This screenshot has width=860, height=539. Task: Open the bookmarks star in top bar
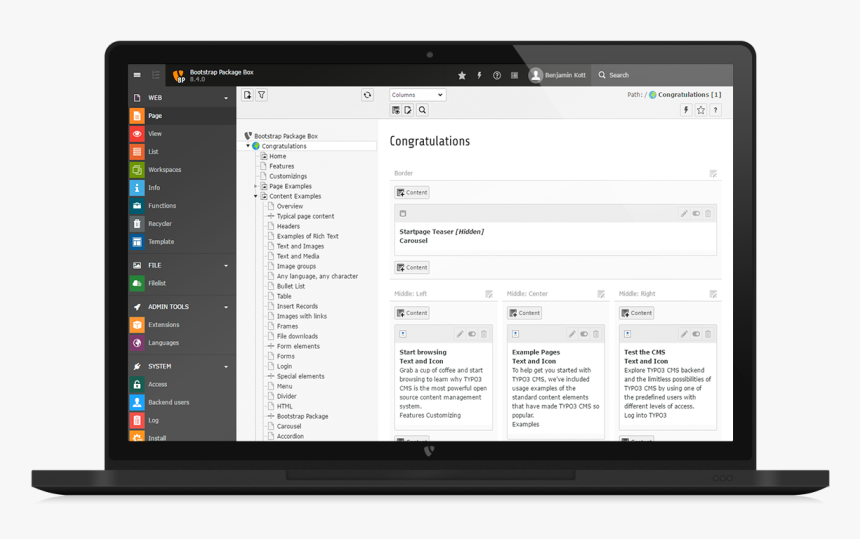(462, 76)
